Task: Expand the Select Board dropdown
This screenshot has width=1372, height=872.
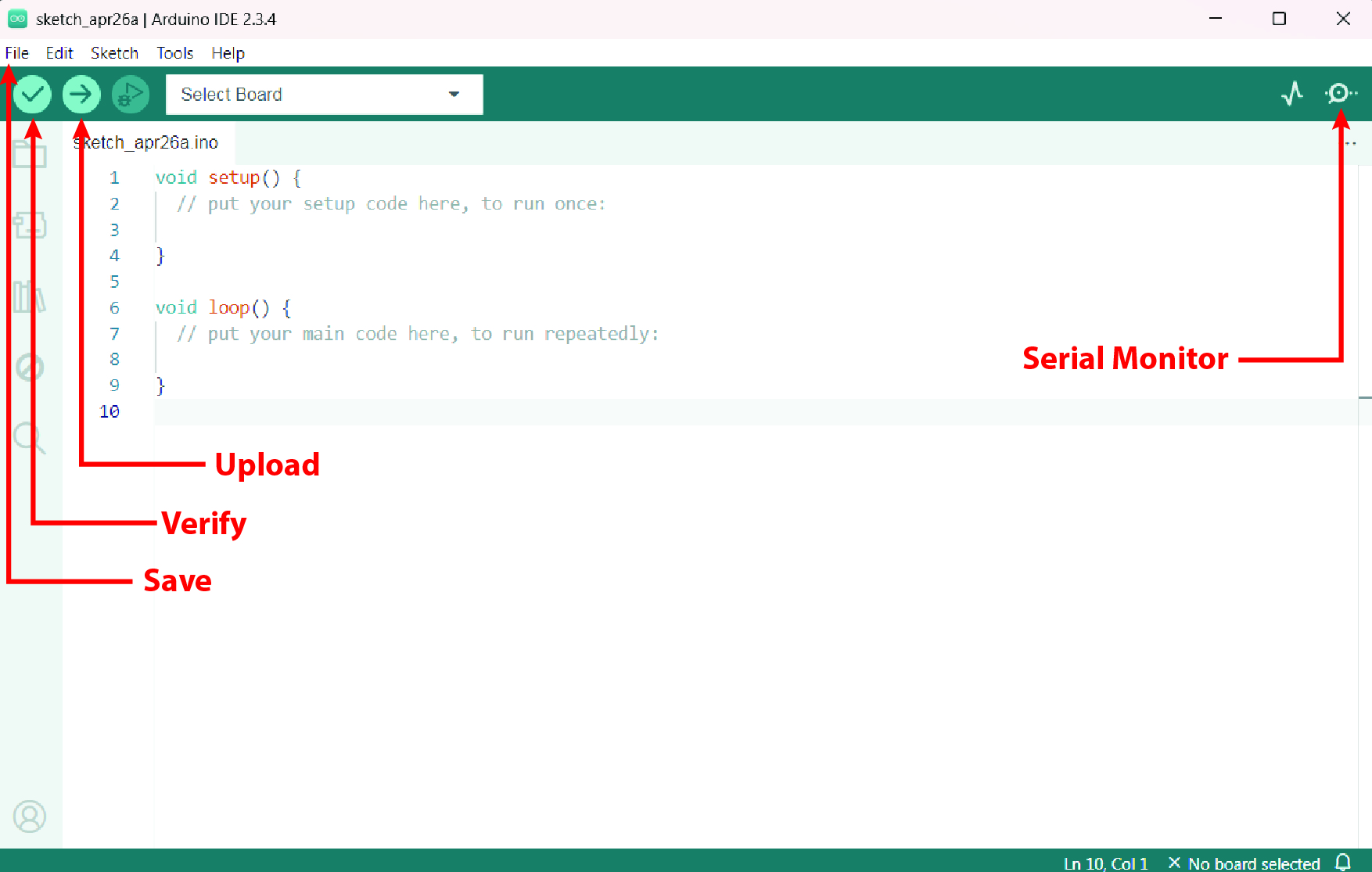Action: 325,95
